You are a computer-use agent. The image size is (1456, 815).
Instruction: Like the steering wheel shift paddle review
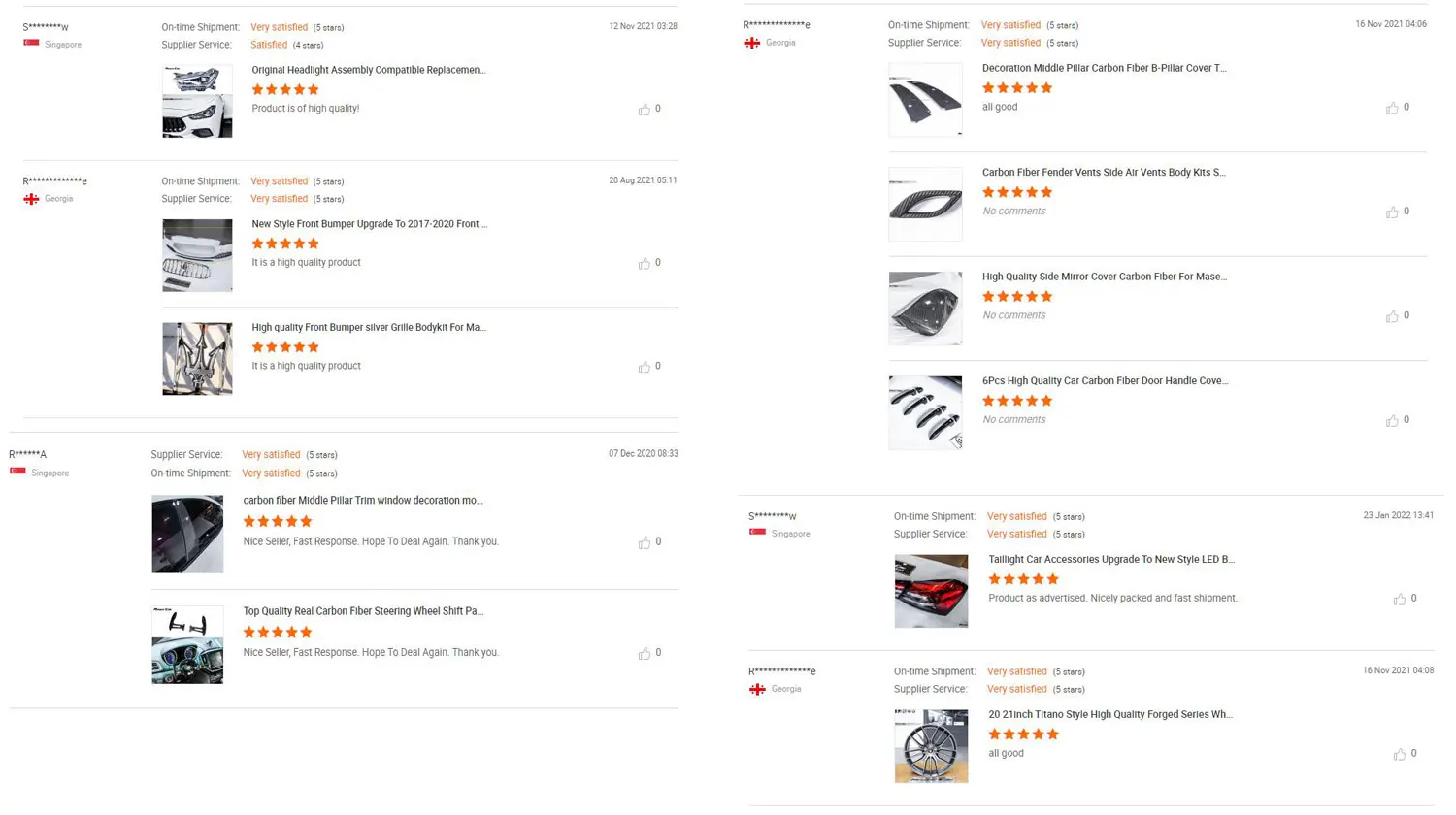point(644,654)
